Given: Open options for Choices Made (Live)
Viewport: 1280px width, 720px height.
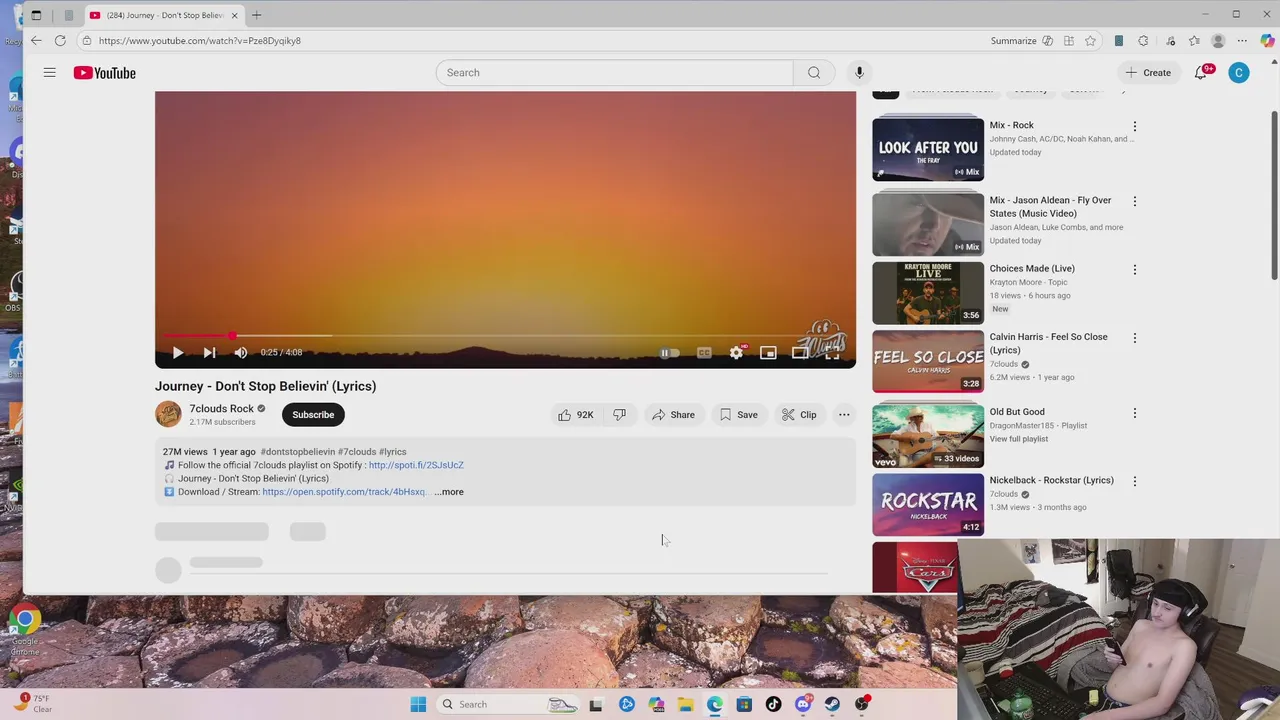Looking at the screenshot, I should tap(1134, 270).
